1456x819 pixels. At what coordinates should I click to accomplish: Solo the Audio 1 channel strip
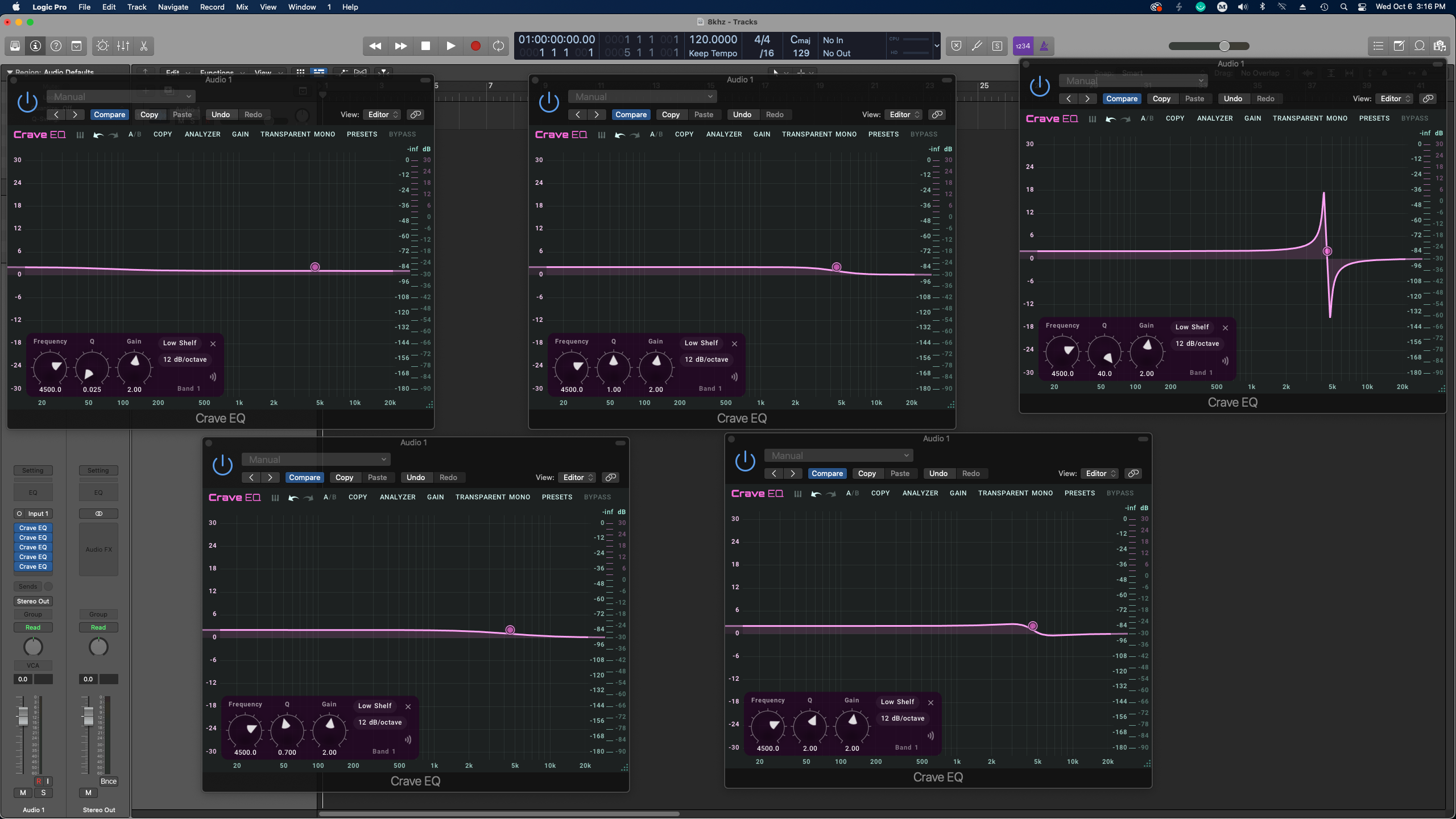click(43, 792)
